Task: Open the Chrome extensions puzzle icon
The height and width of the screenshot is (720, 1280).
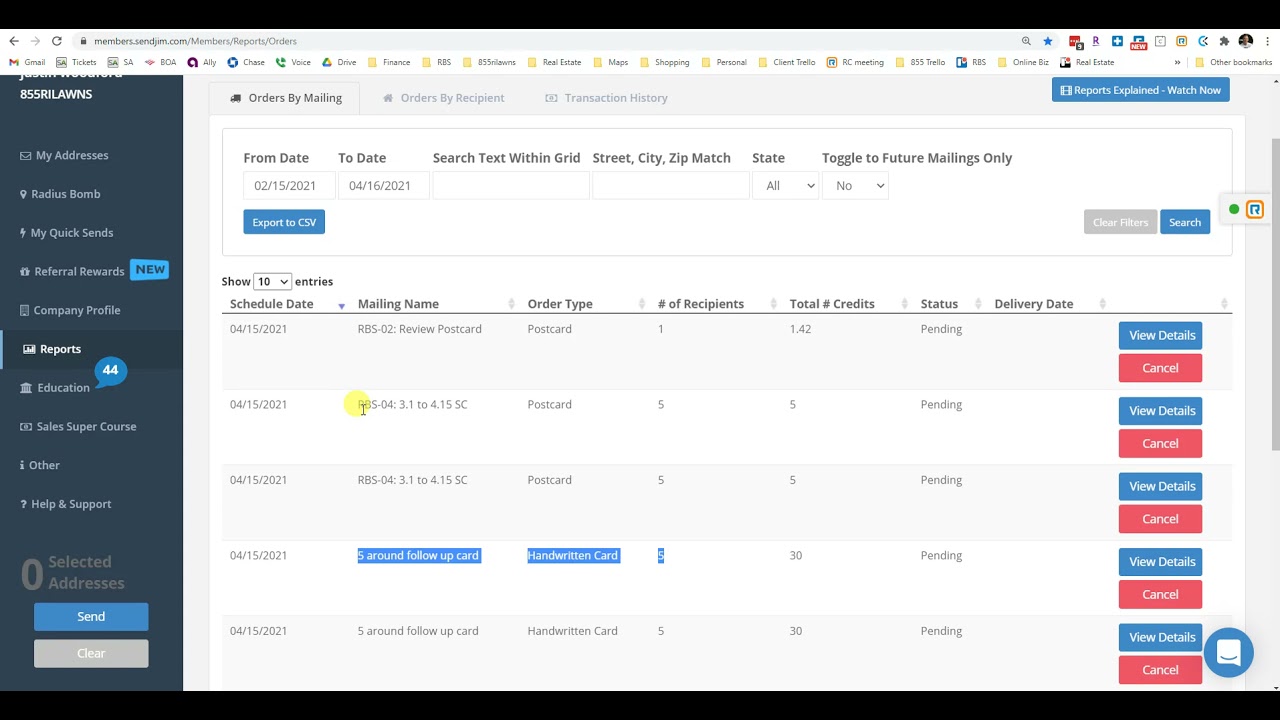Action: coord(1224,41)
